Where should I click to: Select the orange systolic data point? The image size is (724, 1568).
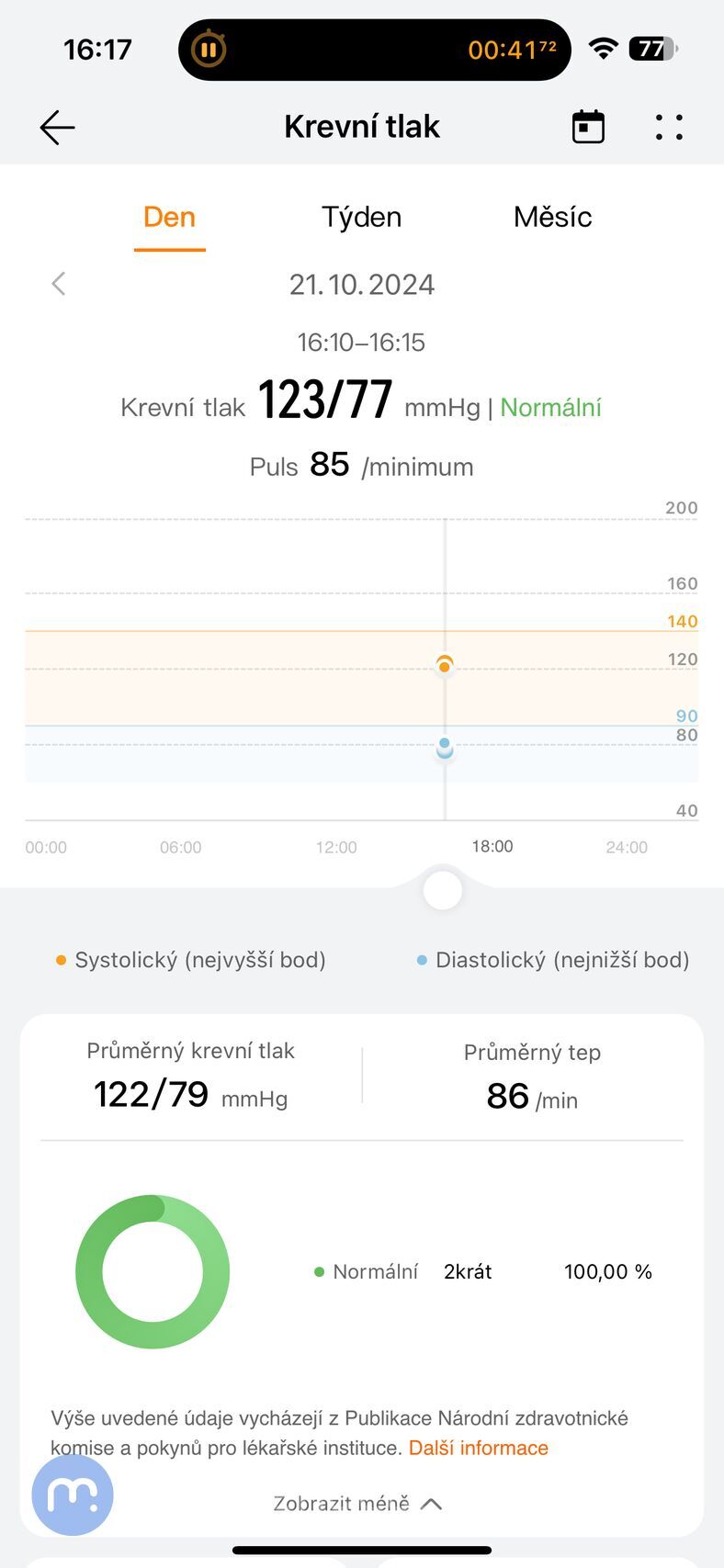(445, 665)
